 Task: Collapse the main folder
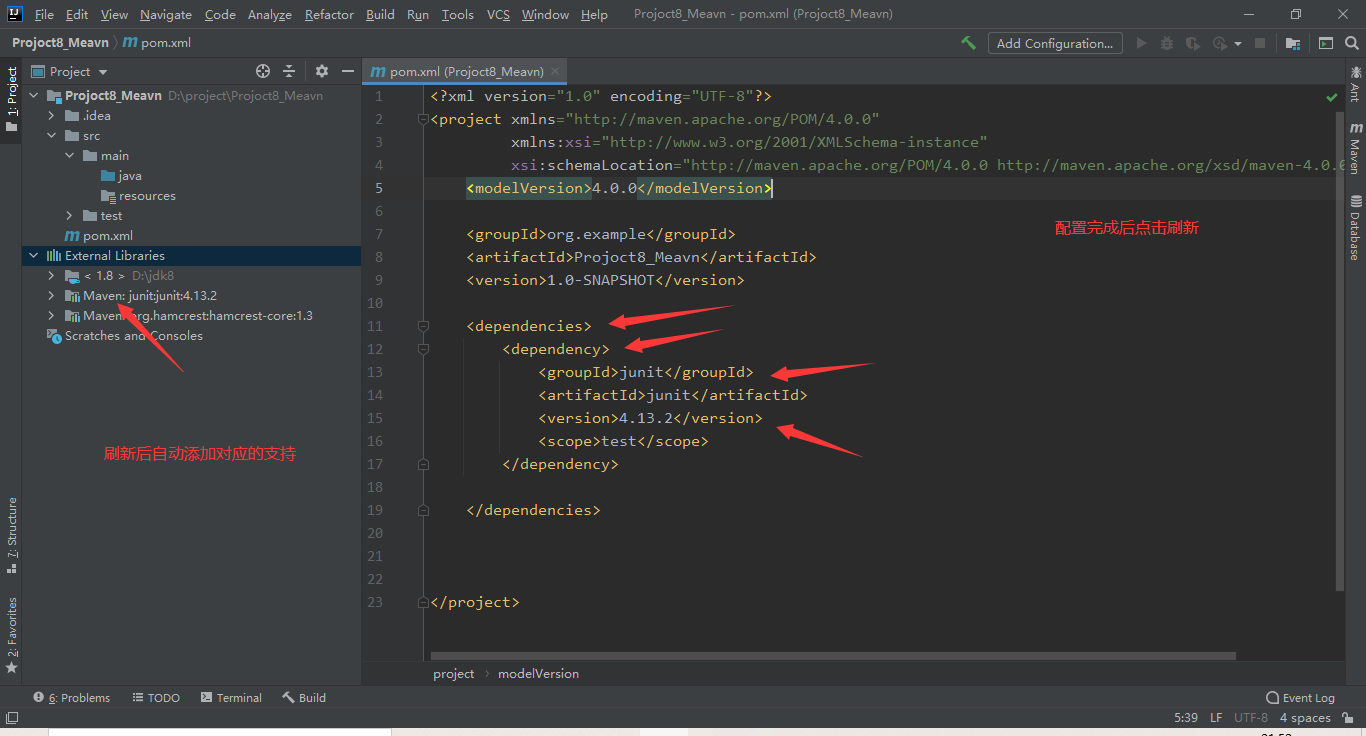69,156
